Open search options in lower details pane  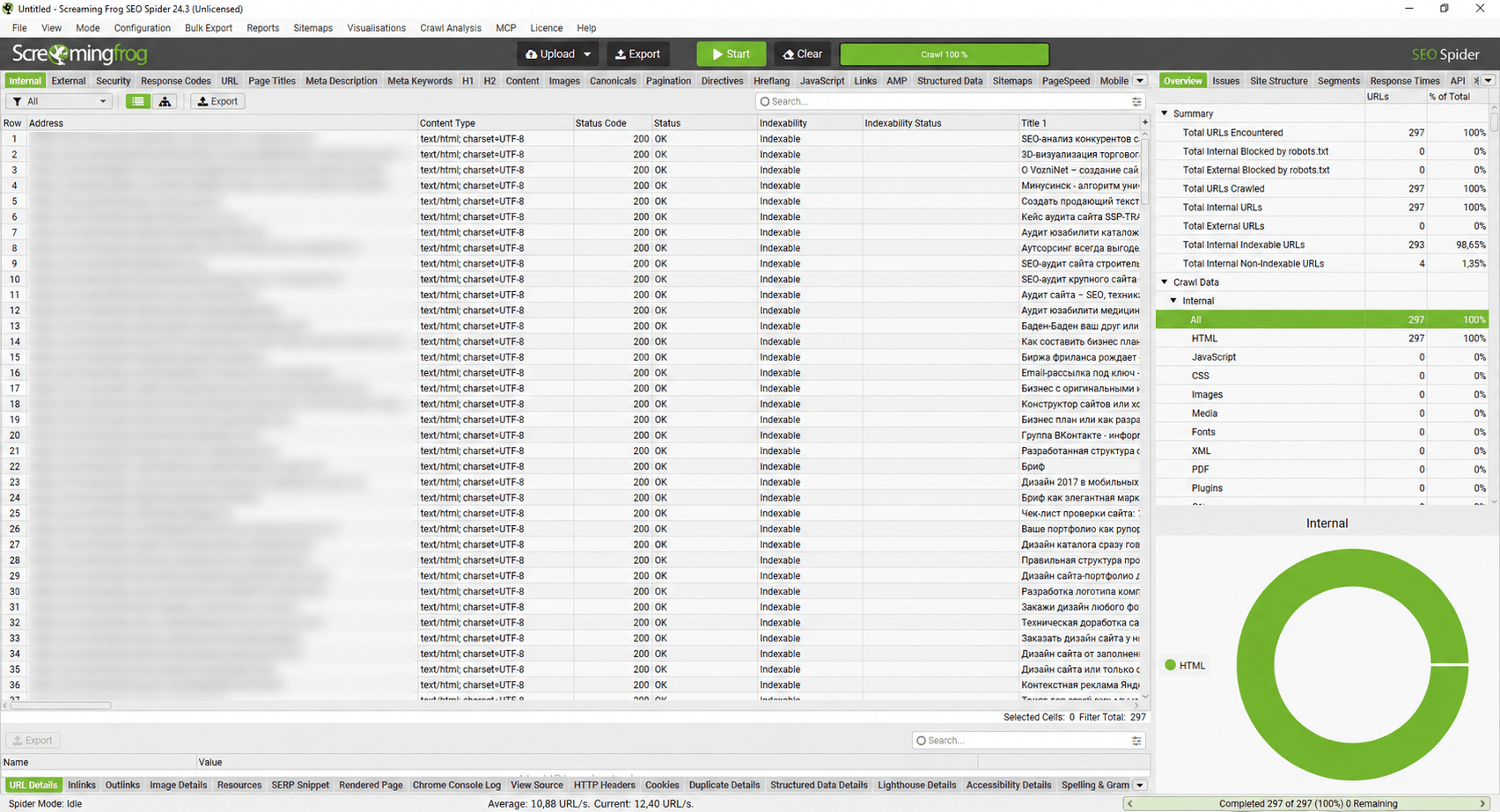[x=1136, y=740]
